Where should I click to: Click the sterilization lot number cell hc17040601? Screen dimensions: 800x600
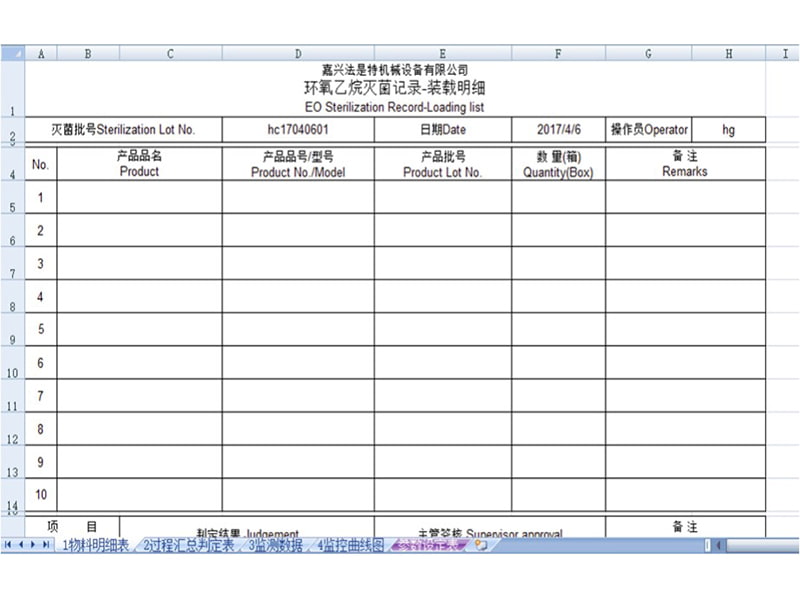click(298, 129)
